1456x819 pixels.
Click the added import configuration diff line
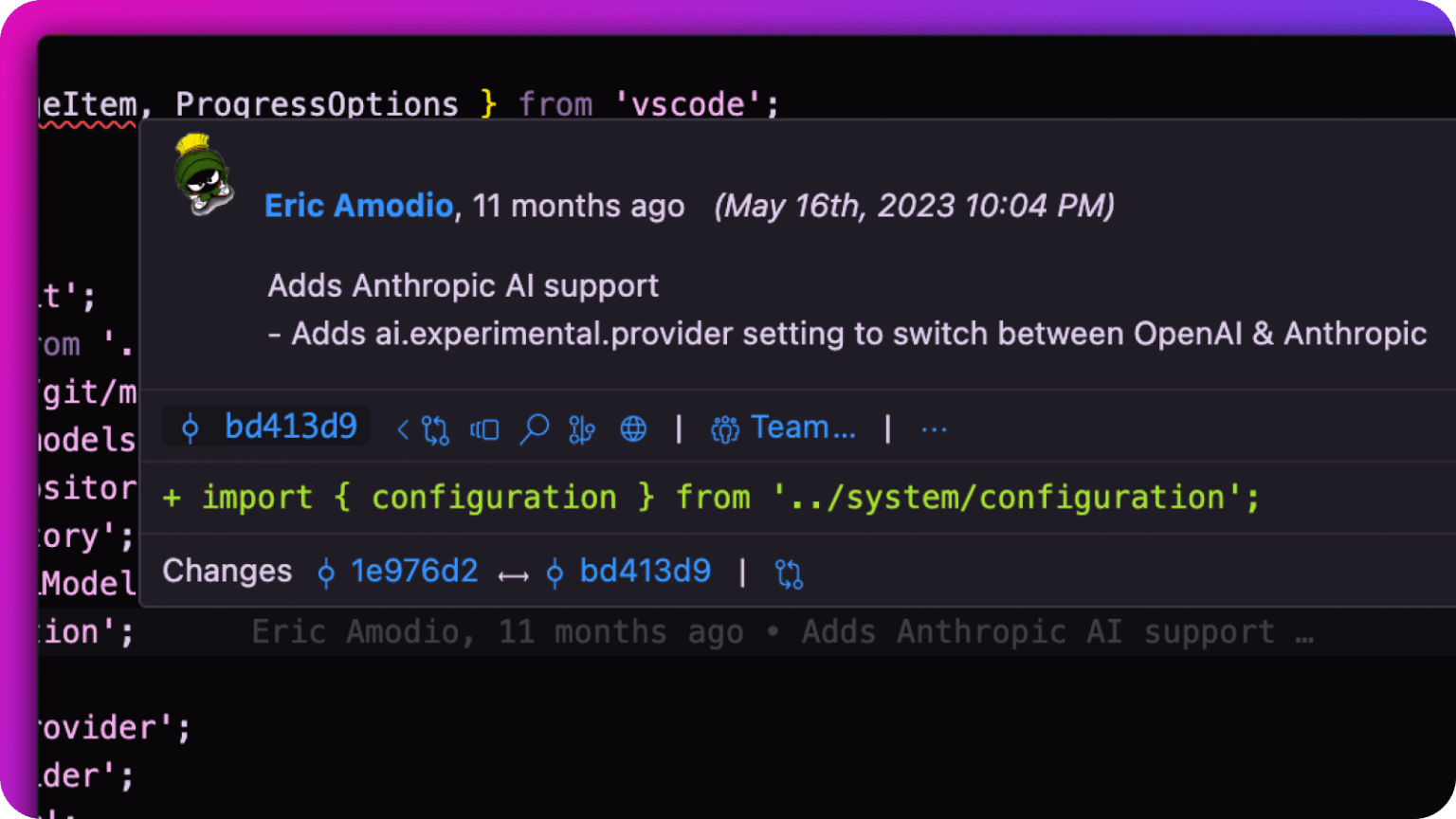[711, 498]
